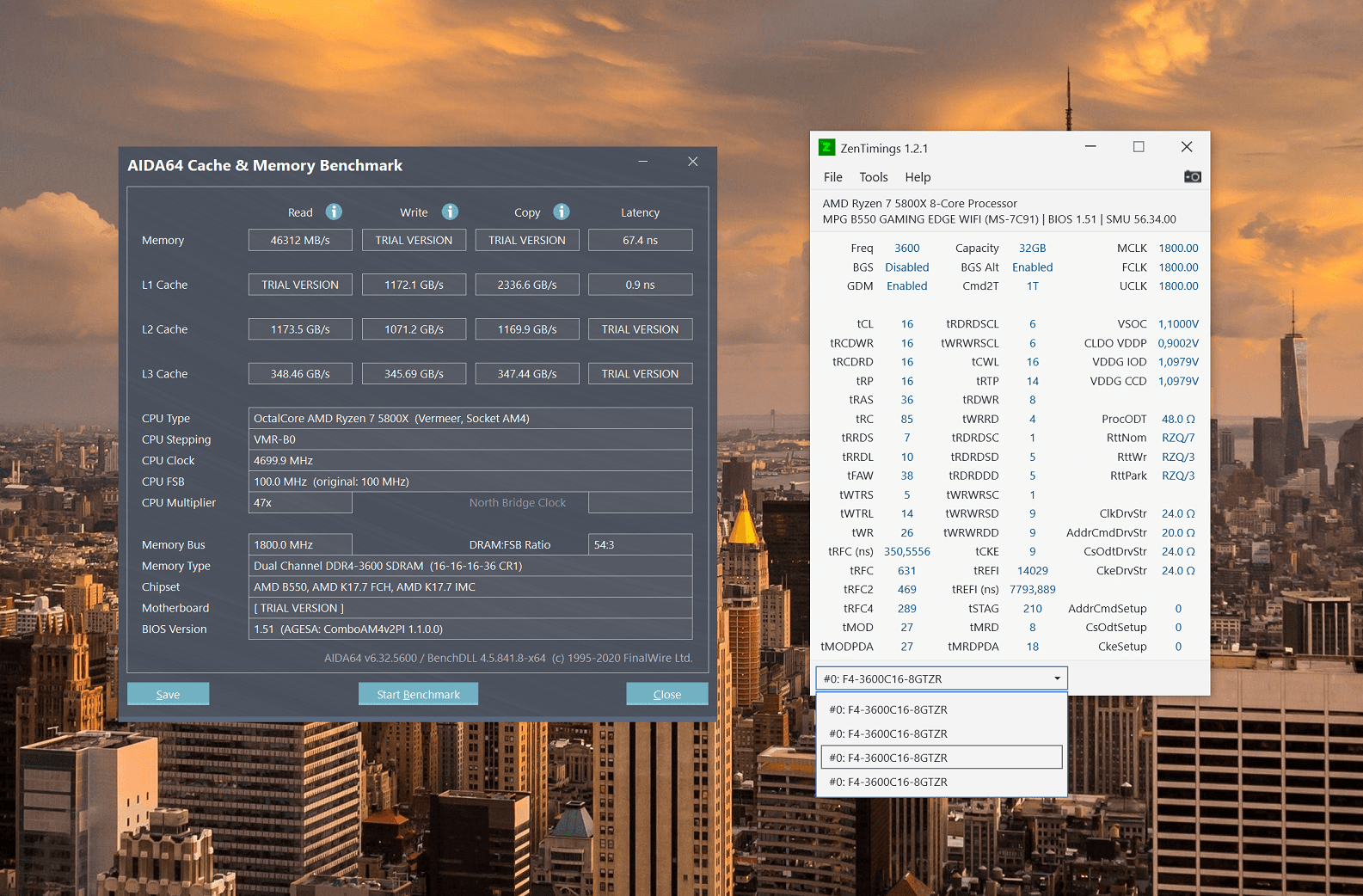Click the BGS Disabled value
The image size is (1363, 896).
point(907,267)
